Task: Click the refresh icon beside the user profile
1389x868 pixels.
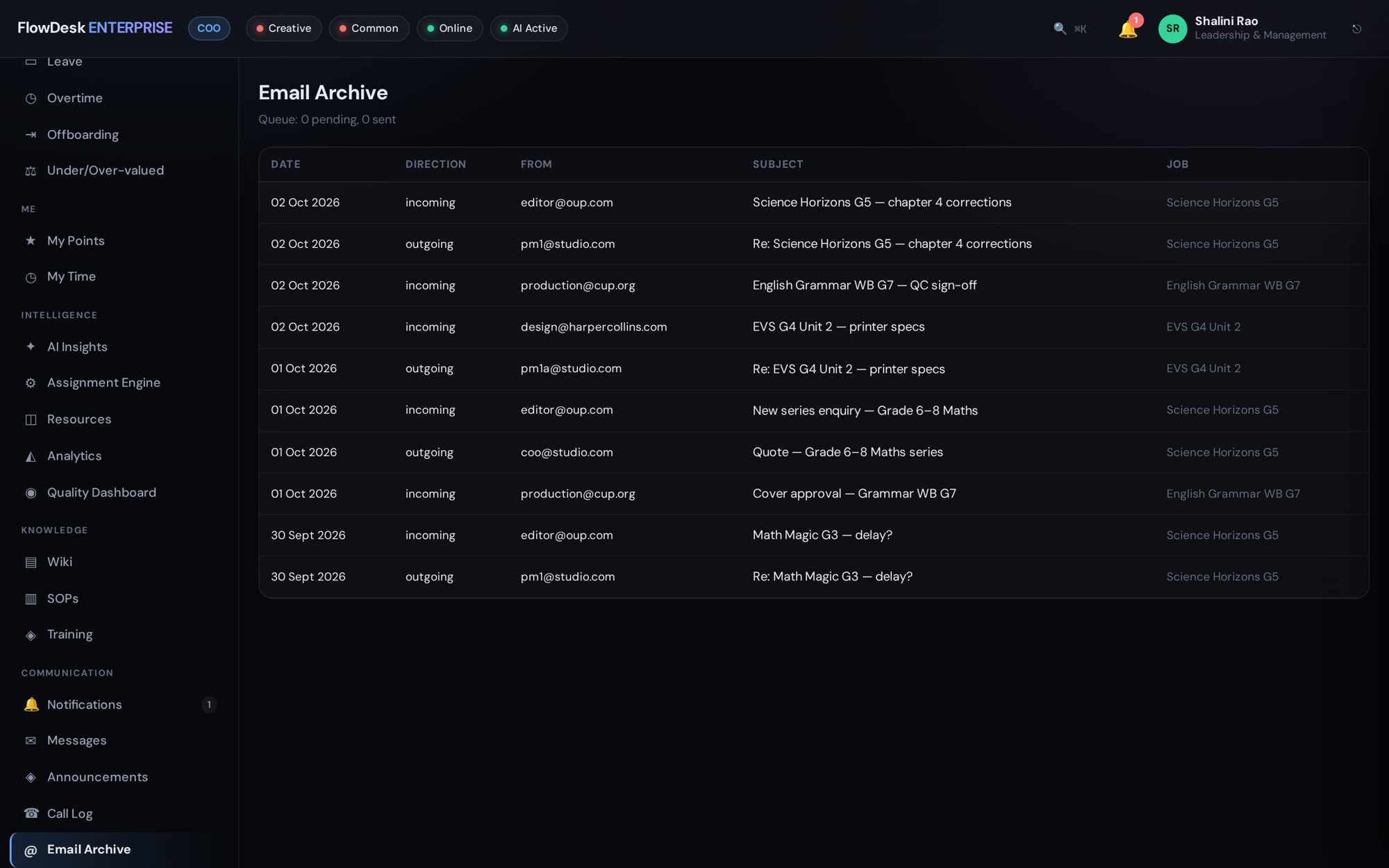Action: (1356, 29)
